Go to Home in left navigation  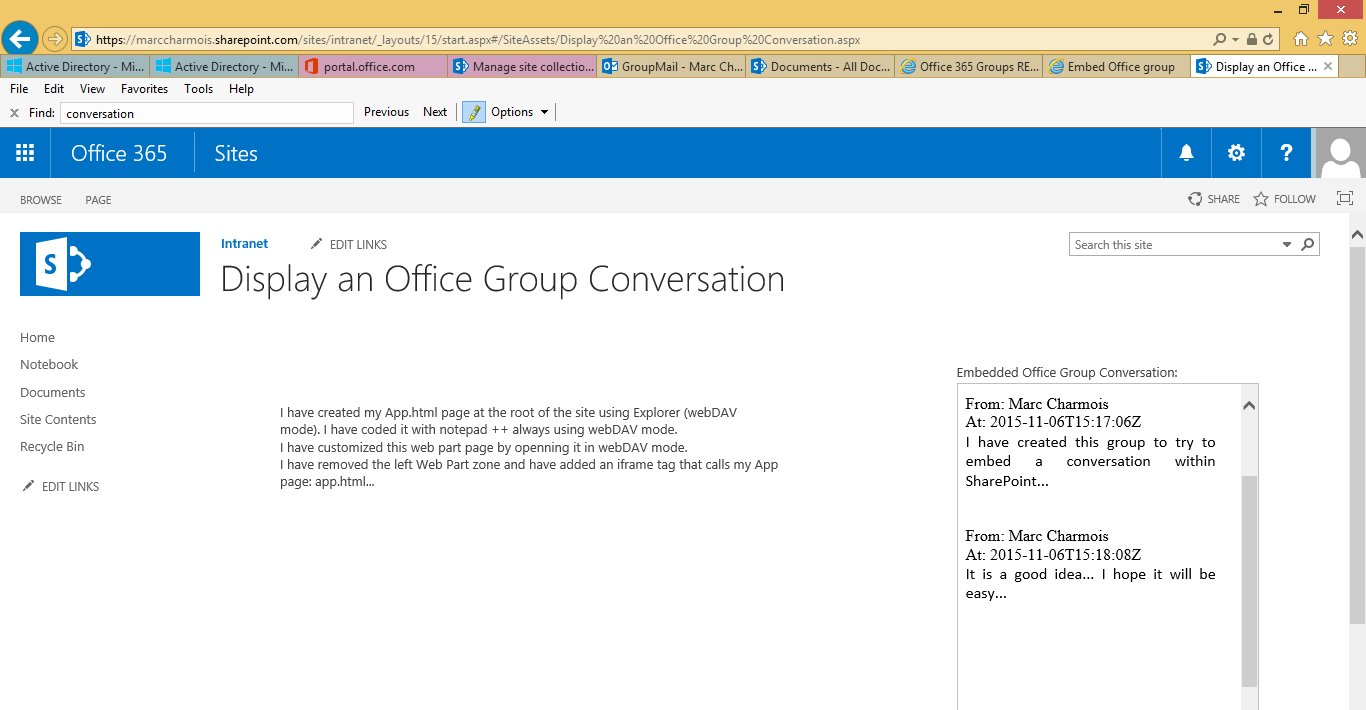point(37,338)
